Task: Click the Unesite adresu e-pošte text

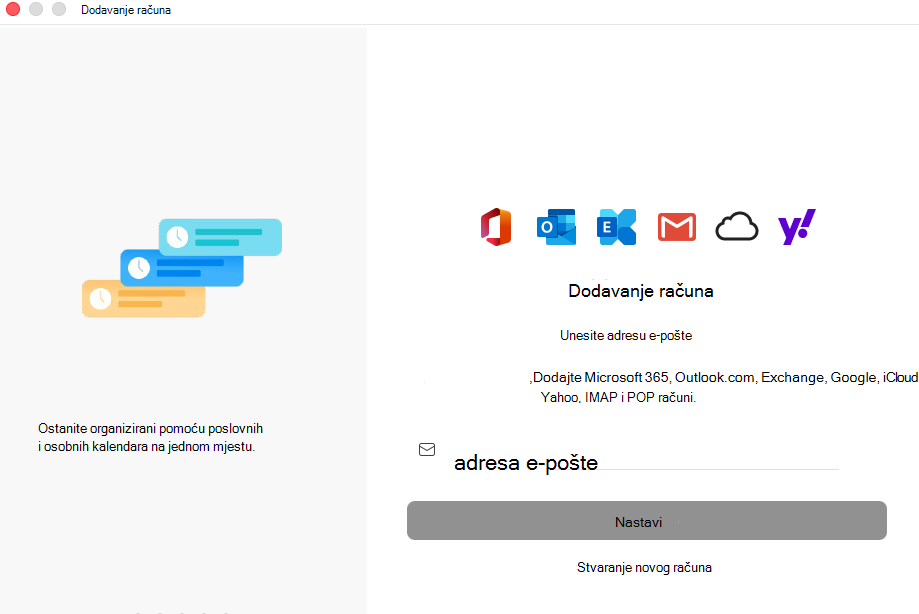Action: [x=626, y=336]
